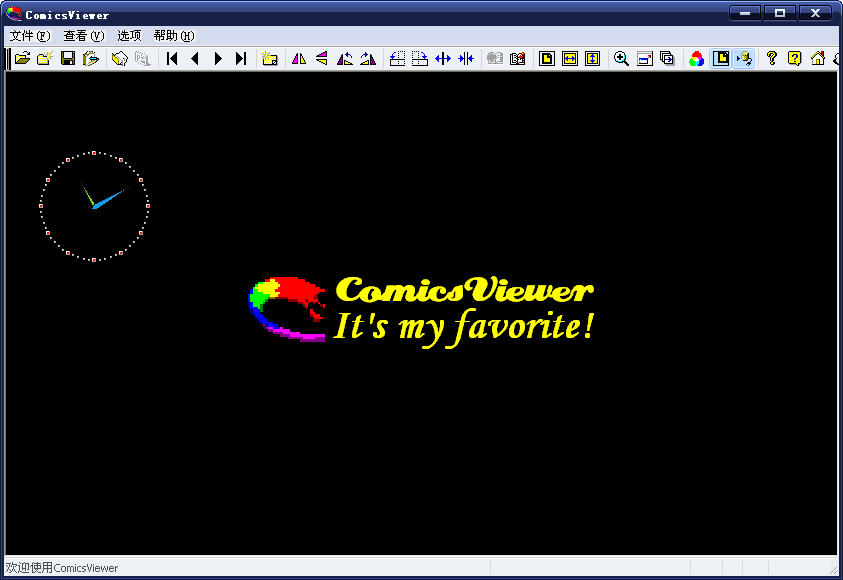The image size is (843, 580).
Task: Rotate image clockwise icon
Action: (x=368, y=58)
